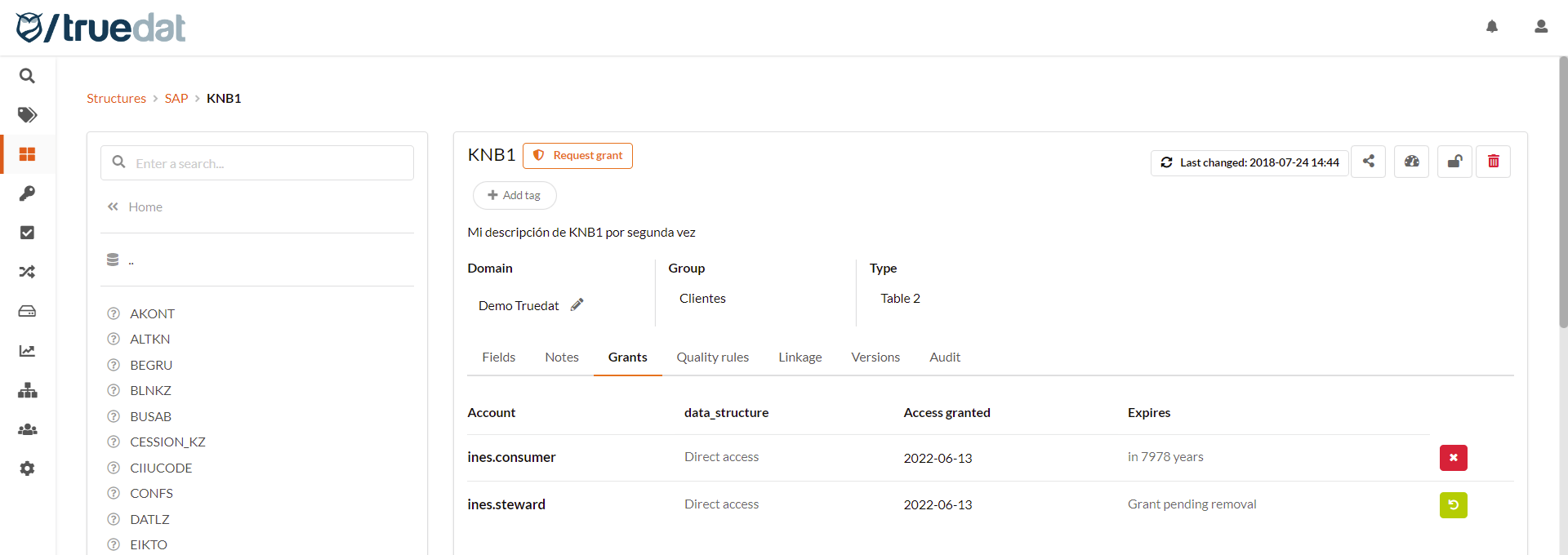
Task: Switch to the Quality rules tab
Action: pos(712,357)
